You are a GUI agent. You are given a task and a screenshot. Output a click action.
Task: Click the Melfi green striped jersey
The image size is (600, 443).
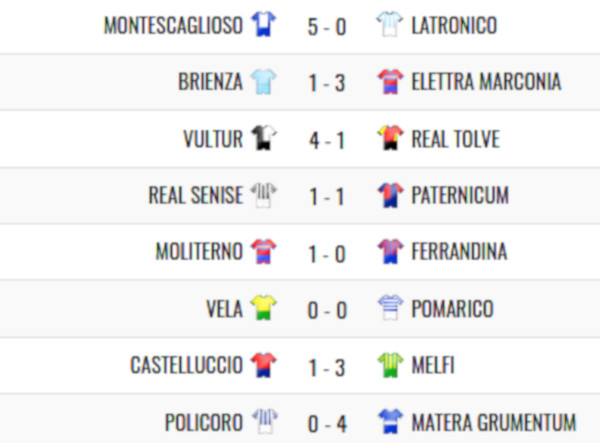tap(390, 365)
